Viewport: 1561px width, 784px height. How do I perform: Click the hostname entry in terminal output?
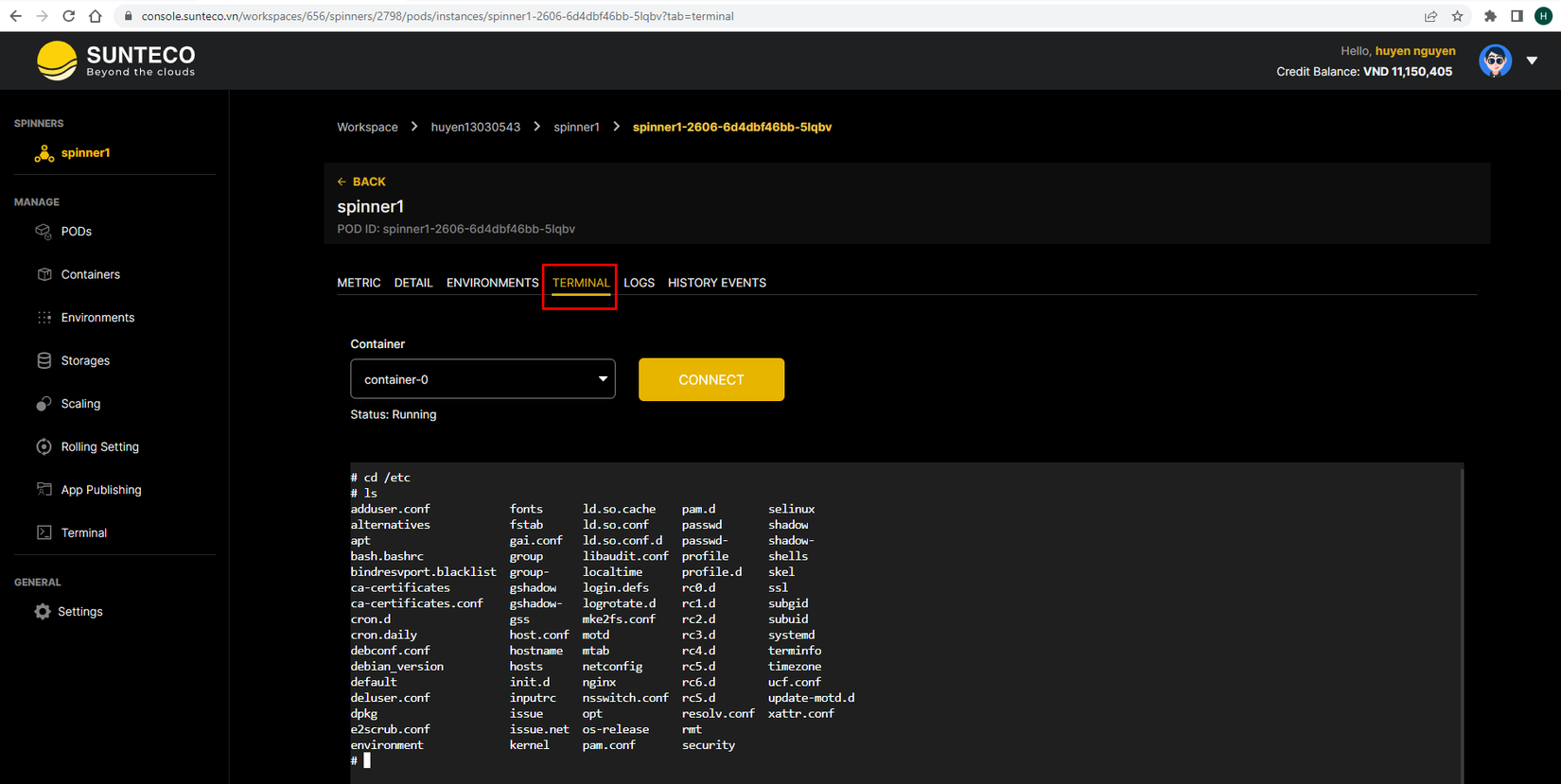535,651
